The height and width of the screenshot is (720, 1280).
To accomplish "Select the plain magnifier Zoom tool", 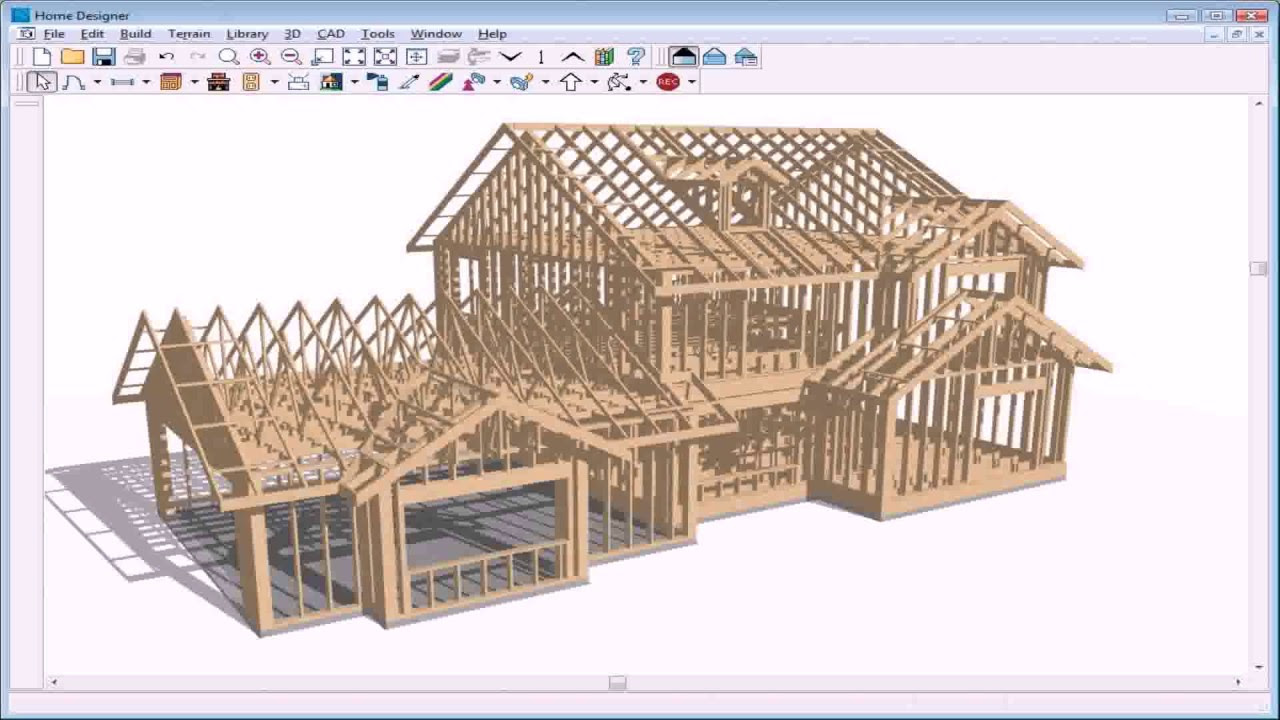I will point(229,57).
